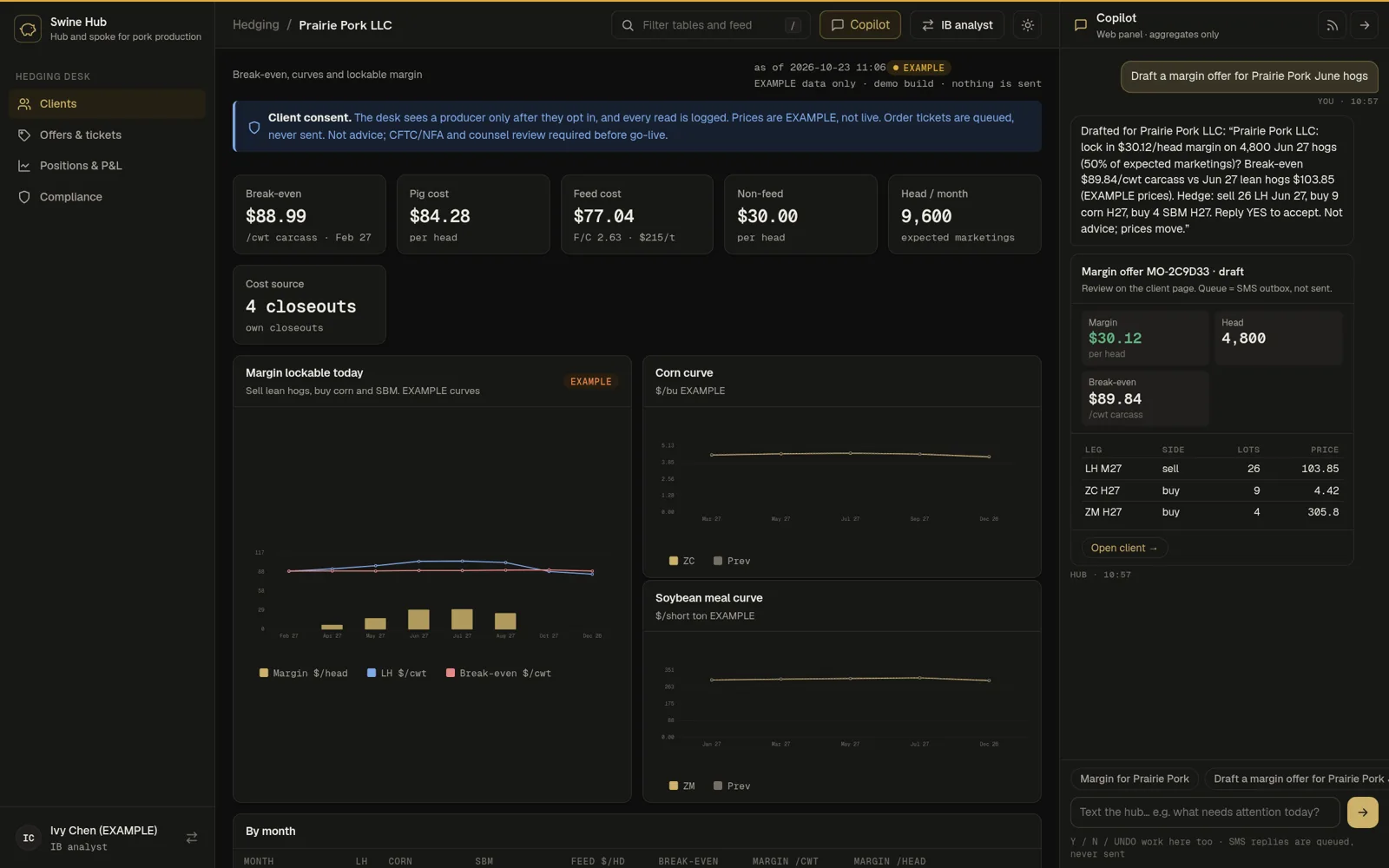Click the Non-feed $30.00 card
The image size is (1389, 868).
point(800,214)
